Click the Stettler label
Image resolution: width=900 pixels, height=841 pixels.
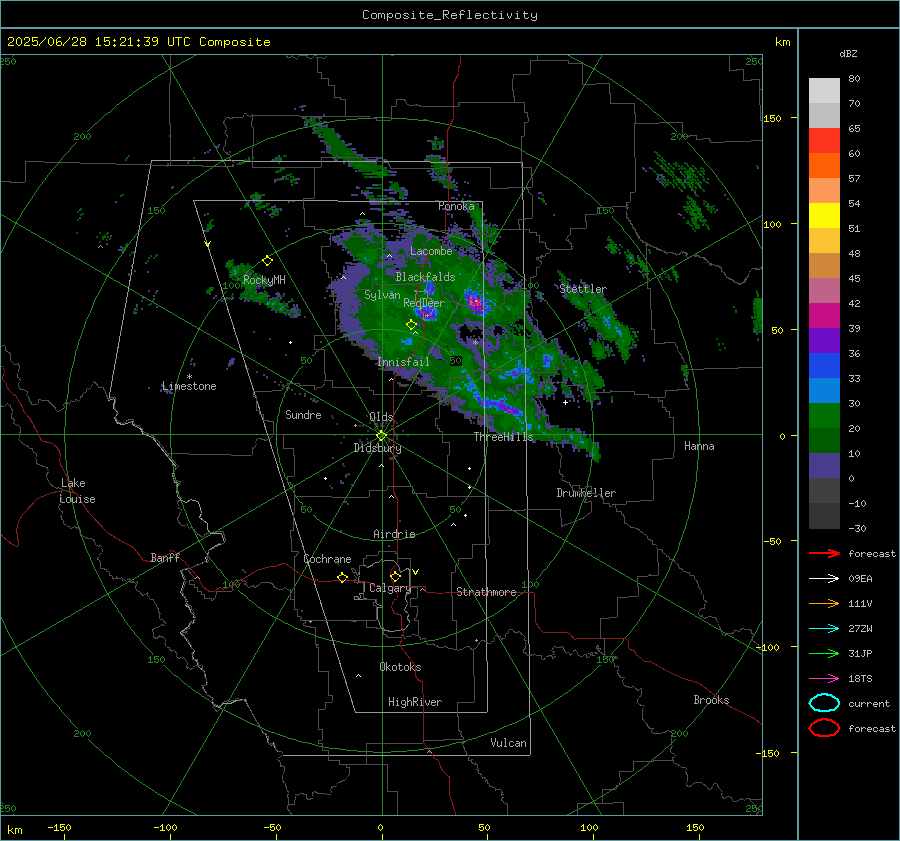click(x=583, y=289)
